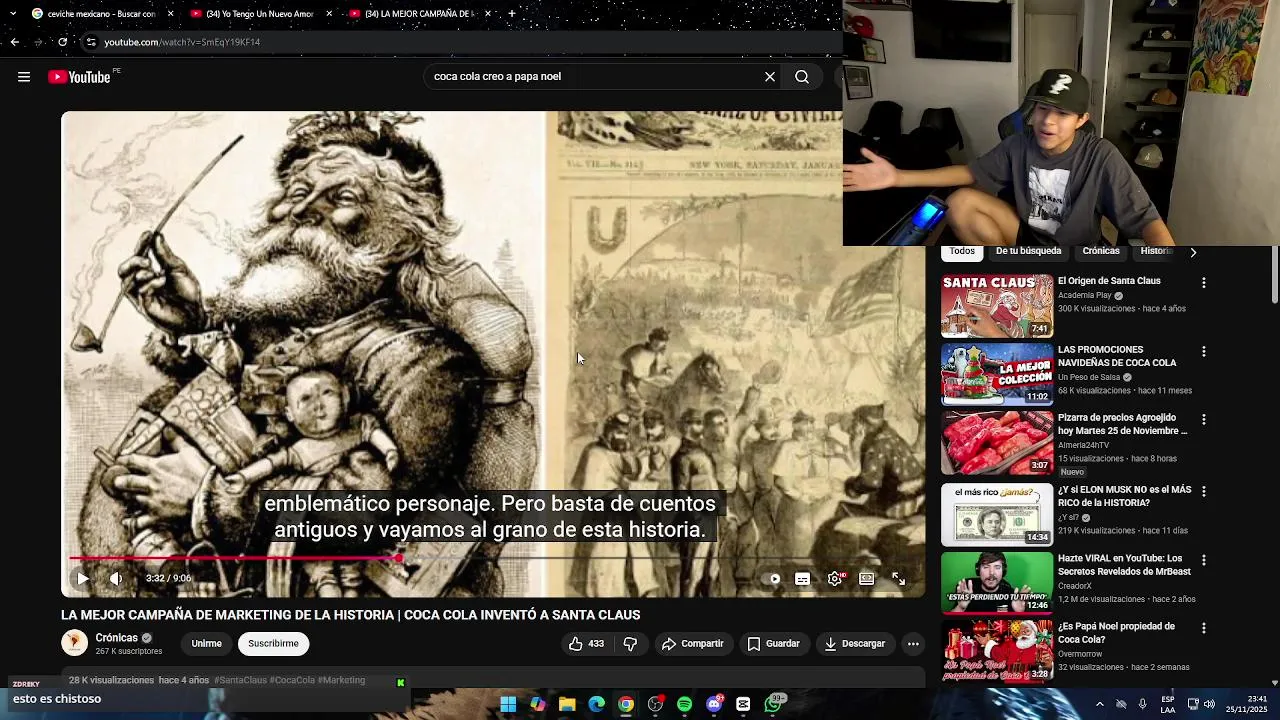Switch to Yo Tengo Un Nuevo Amor tab
This screenshot has width=1280, height=720.
(260, 14)
